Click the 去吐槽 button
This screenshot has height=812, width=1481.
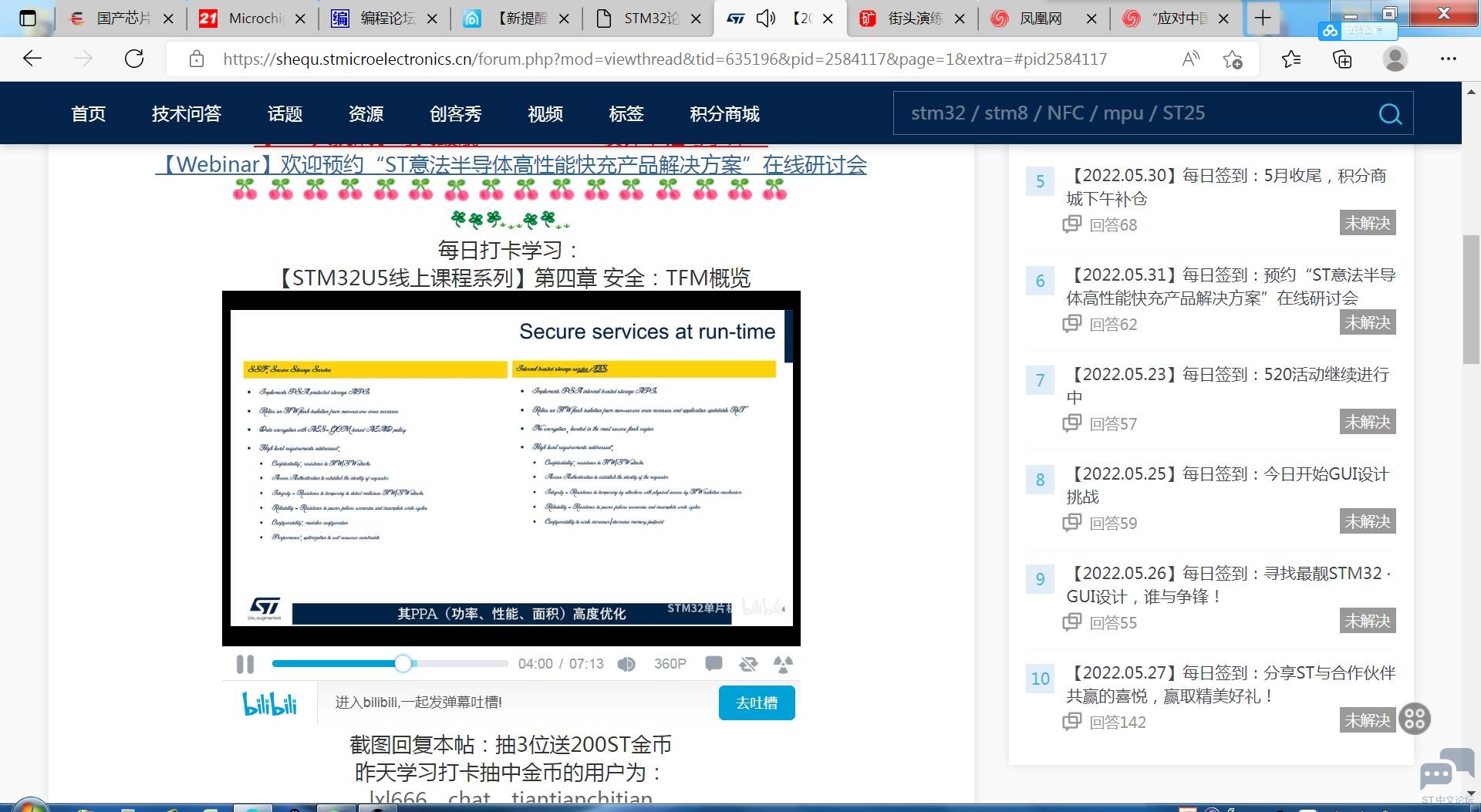757,702
